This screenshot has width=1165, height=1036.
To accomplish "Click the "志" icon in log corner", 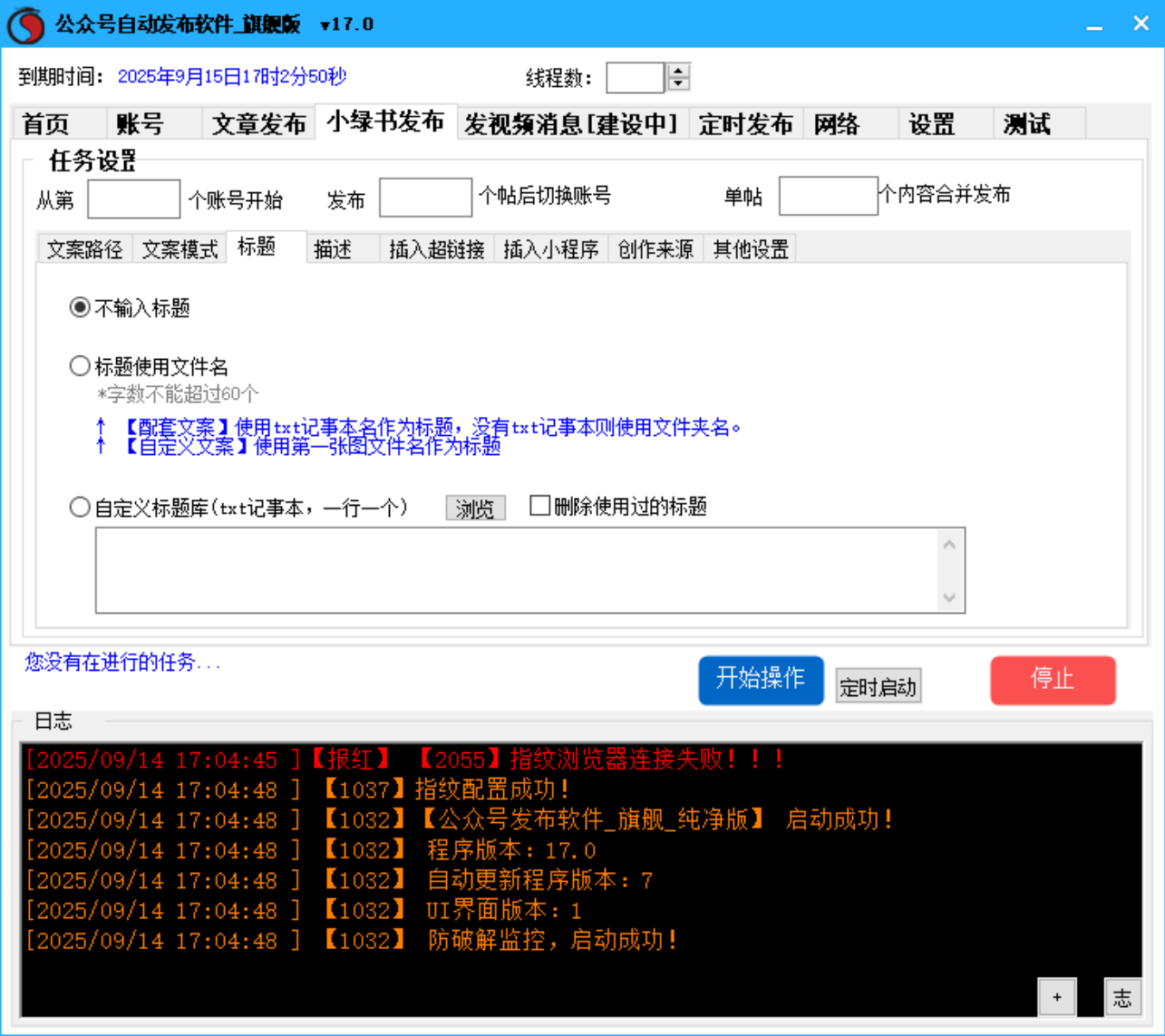I will point(1122,996).
